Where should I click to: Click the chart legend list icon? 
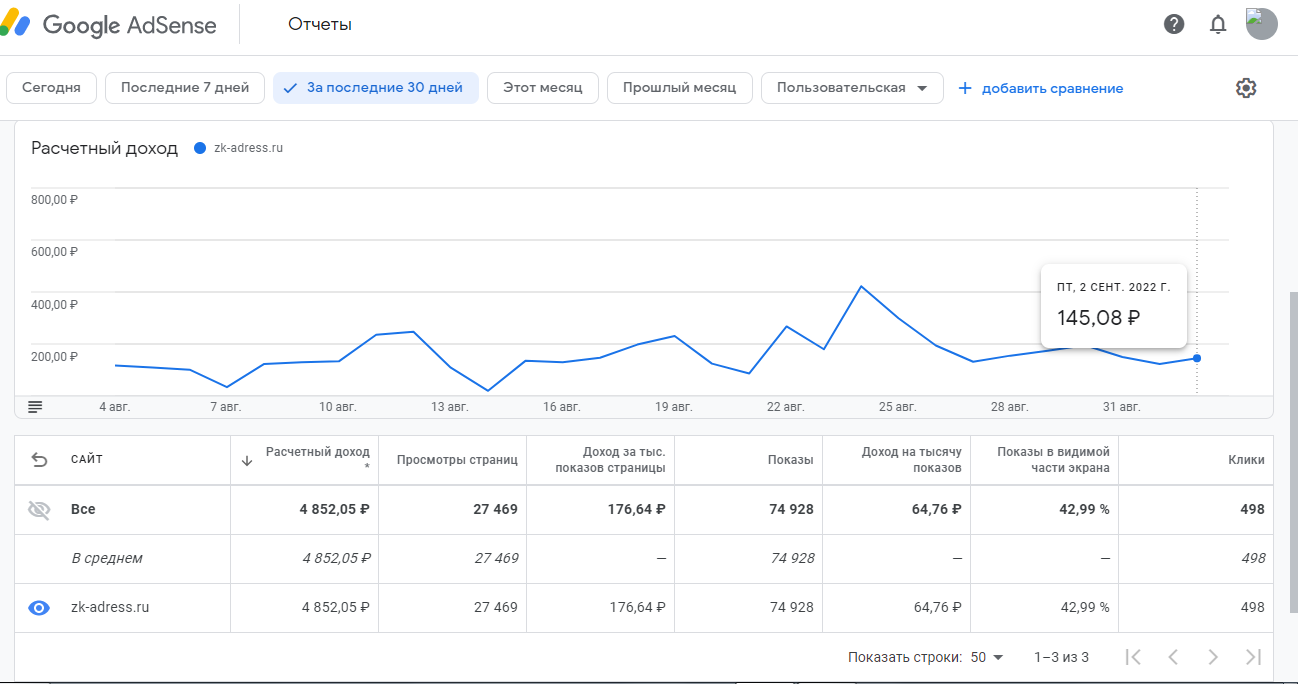[36, 407]
